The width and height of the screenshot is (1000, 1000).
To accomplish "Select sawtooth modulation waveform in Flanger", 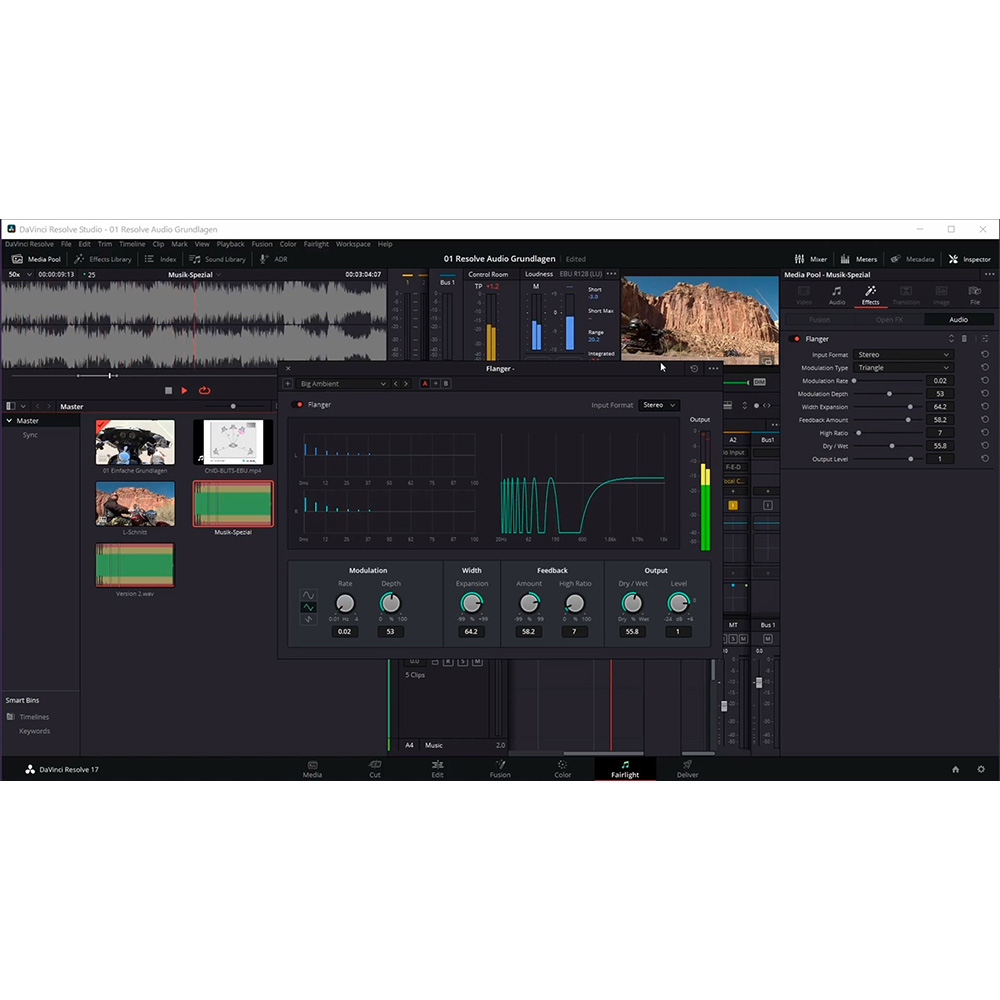I will 308,619.
